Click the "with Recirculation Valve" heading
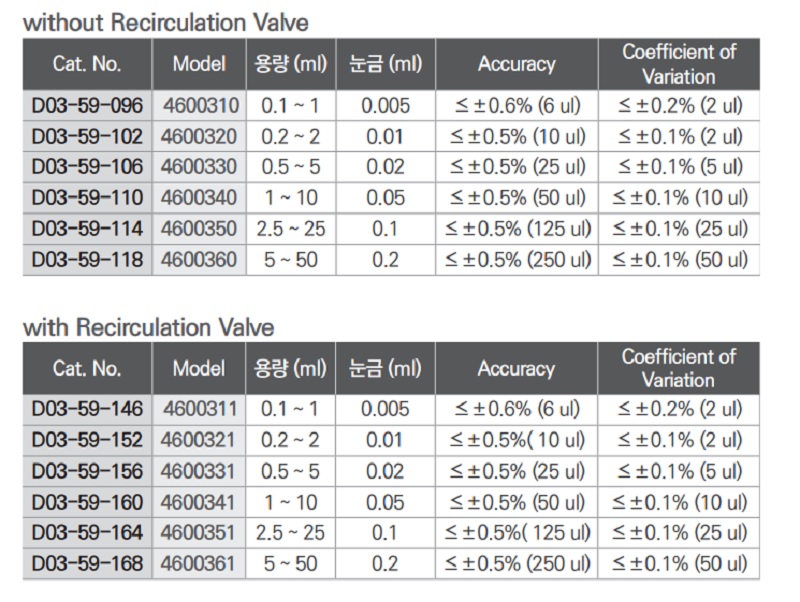 tap(148, 326)
